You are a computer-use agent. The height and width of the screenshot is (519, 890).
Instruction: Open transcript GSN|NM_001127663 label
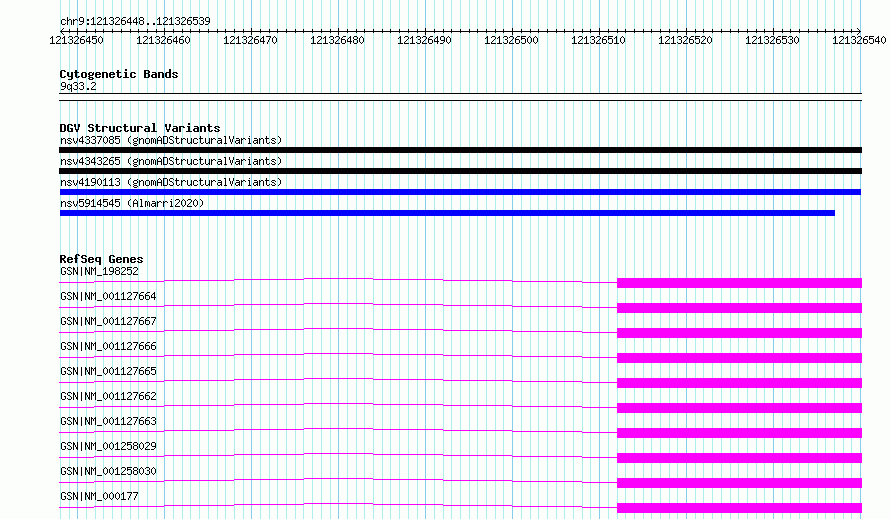pyautogui.click(x=108, y=421)
